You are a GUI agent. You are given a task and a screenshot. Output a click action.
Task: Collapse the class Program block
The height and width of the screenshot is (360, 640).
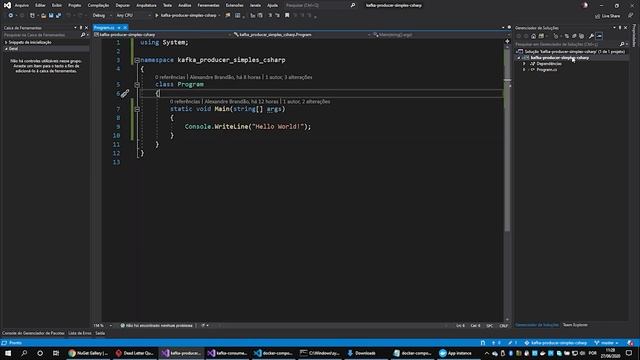(137, 85)
